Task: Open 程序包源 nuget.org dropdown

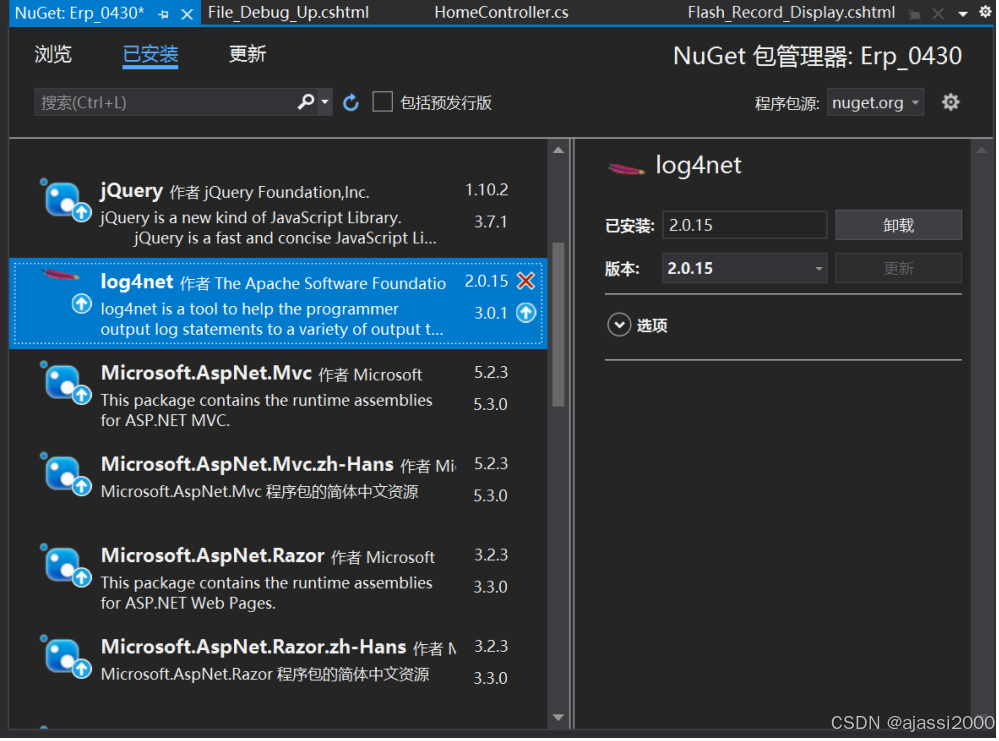Action: pyautogui.click(x=875, y=103)
